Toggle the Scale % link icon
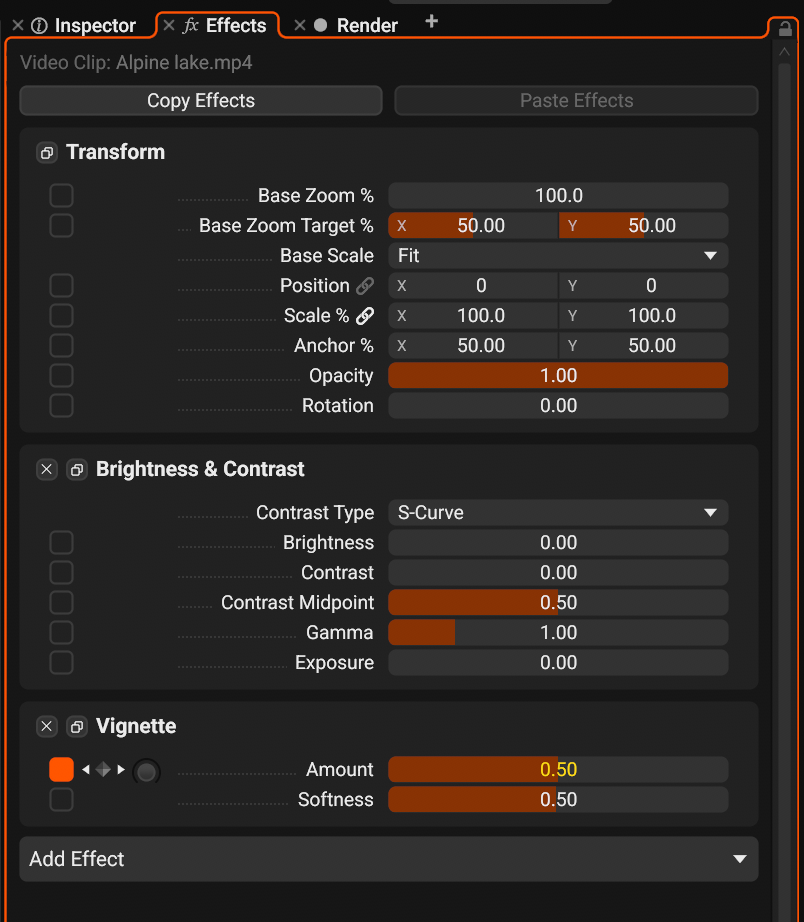Image resolution: width=804 pixels, height=922 pixels. (365, 316)
